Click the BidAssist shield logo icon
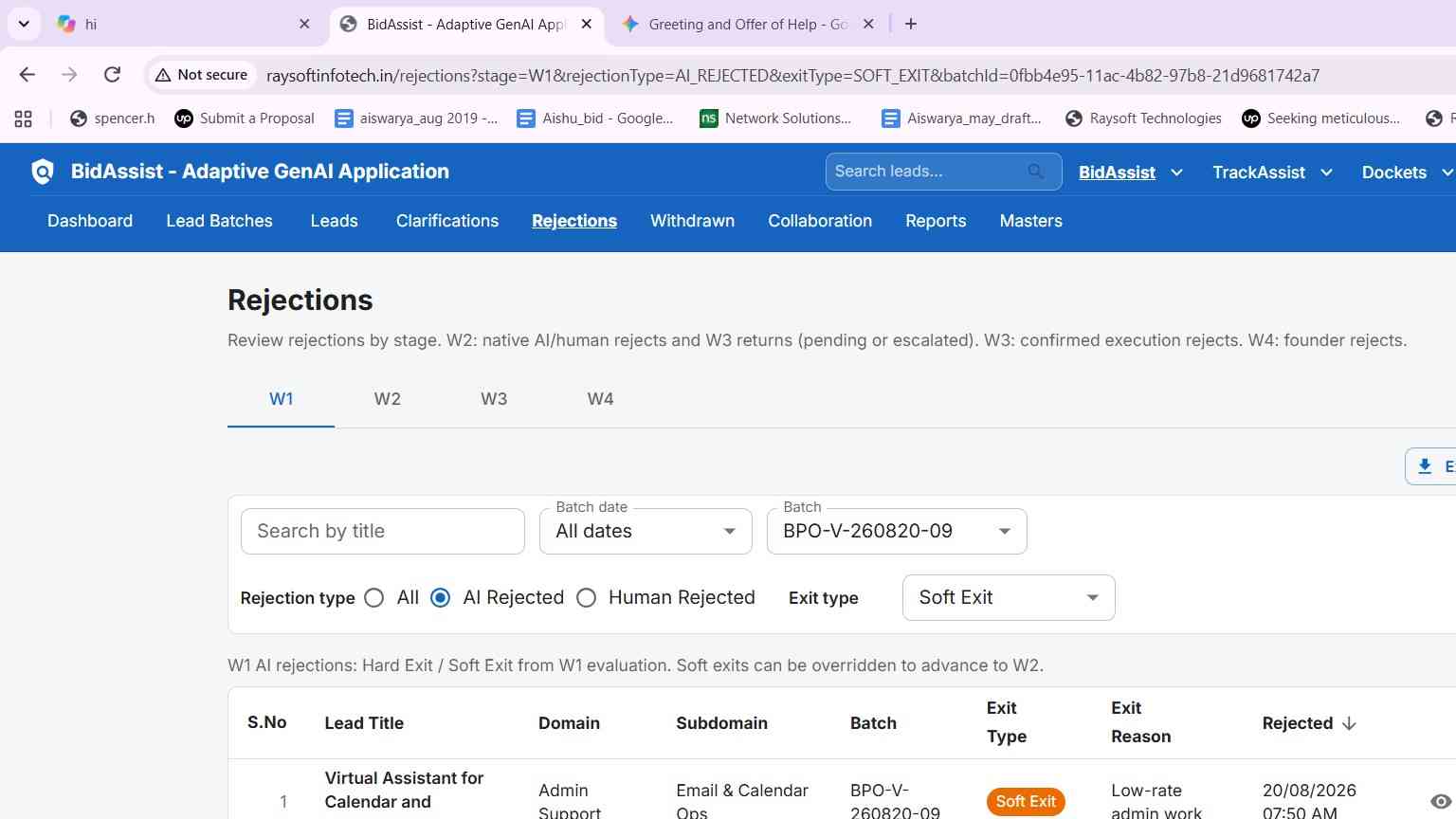 43,172
